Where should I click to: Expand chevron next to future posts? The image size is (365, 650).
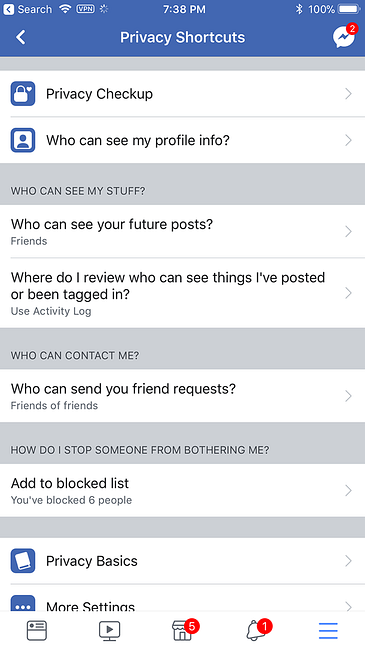(348, 231)
